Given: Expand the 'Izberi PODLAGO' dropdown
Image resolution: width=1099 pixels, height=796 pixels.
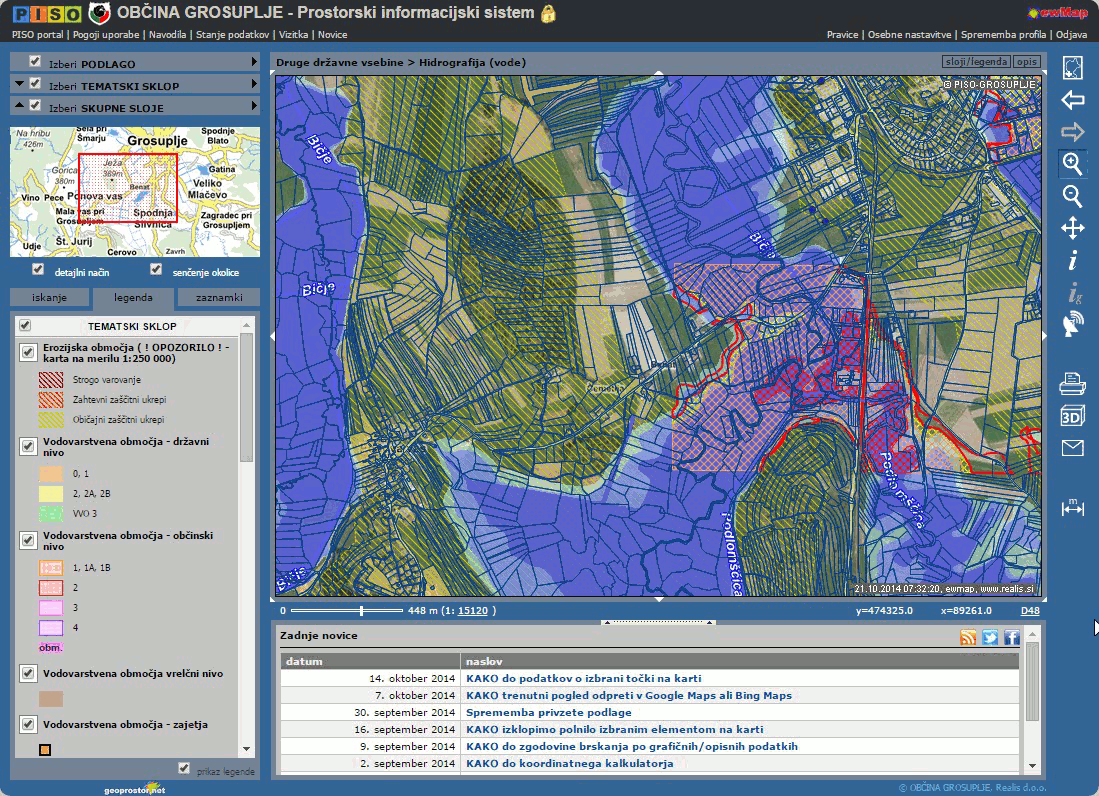Looking at the screenshot, I should point(255,62).
